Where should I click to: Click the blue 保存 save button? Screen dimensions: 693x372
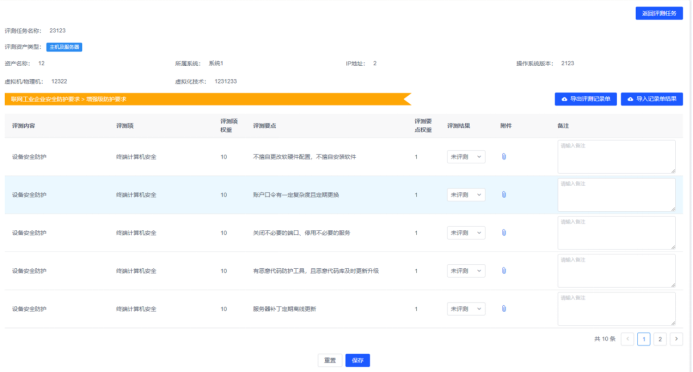(358, 361)
